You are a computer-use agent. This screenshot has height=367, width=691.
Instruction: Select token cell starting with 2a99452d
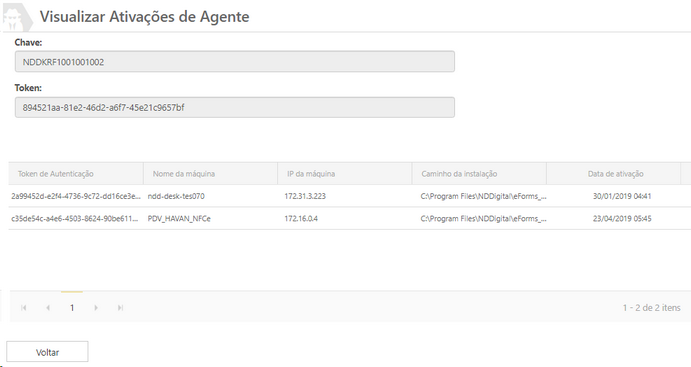click(x=76, y=196)
